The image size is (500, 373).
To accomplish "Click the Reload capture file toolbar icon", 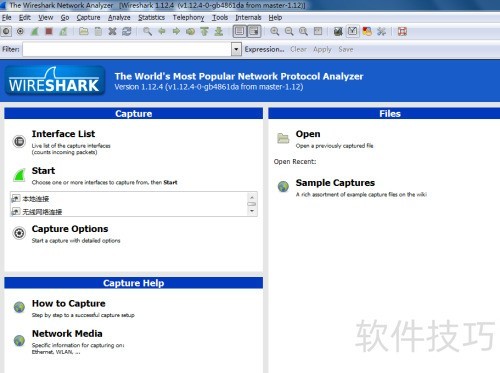I will point(127,32).
